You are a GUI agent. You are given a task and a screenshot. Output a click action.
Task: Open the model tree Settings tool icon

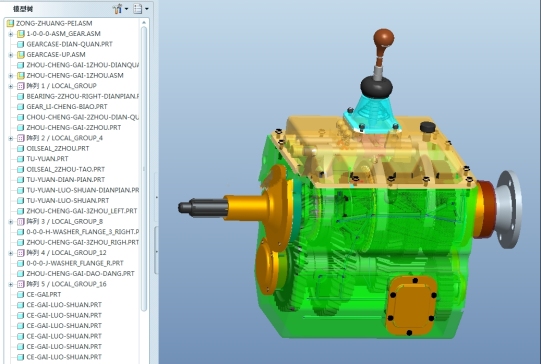click(x=117, y=9)
